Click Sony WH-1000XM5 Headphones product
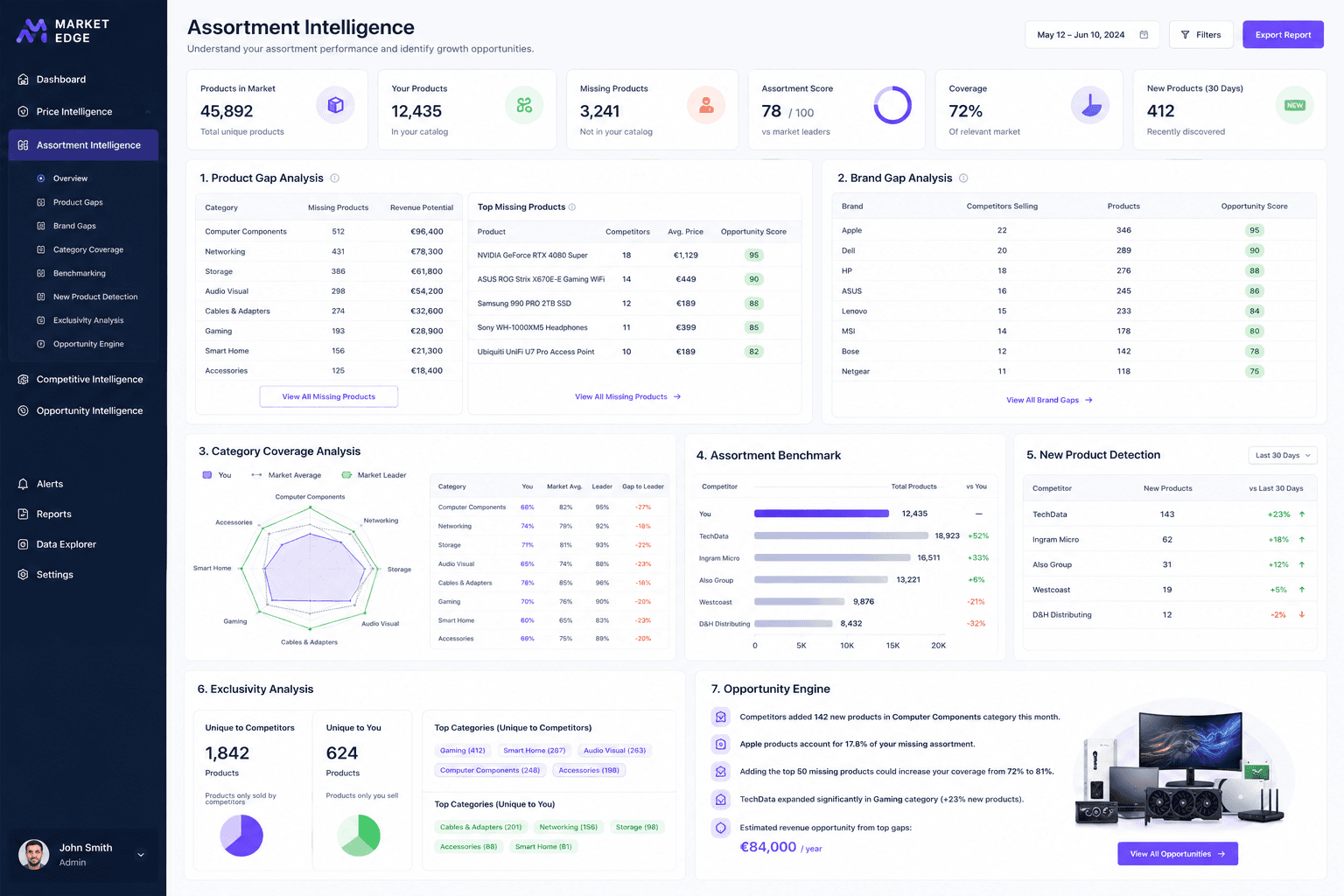 [533, 327]
